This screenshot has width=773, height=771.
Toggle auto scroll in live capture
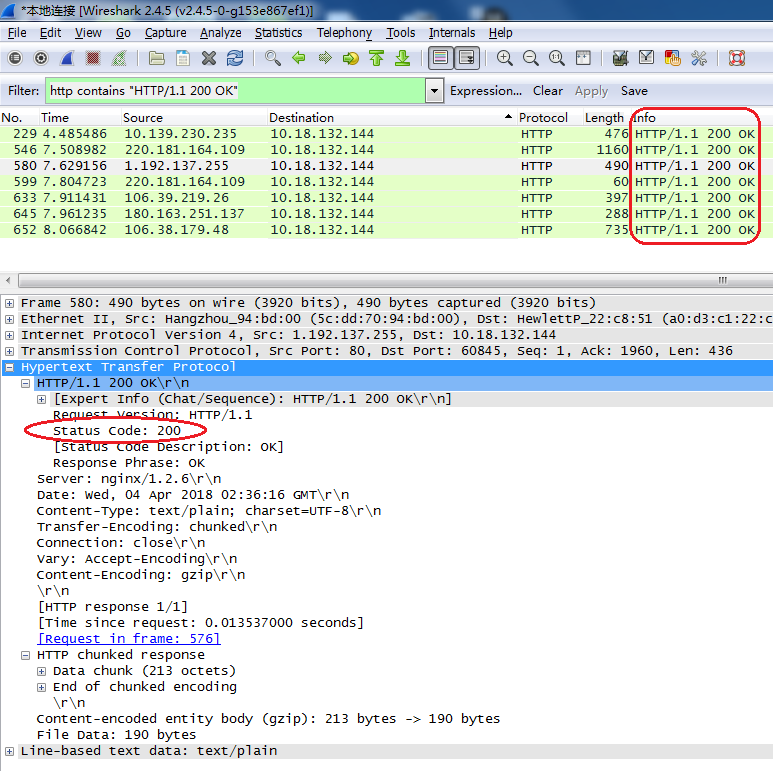pyautogui.click(x=467, y=58)
